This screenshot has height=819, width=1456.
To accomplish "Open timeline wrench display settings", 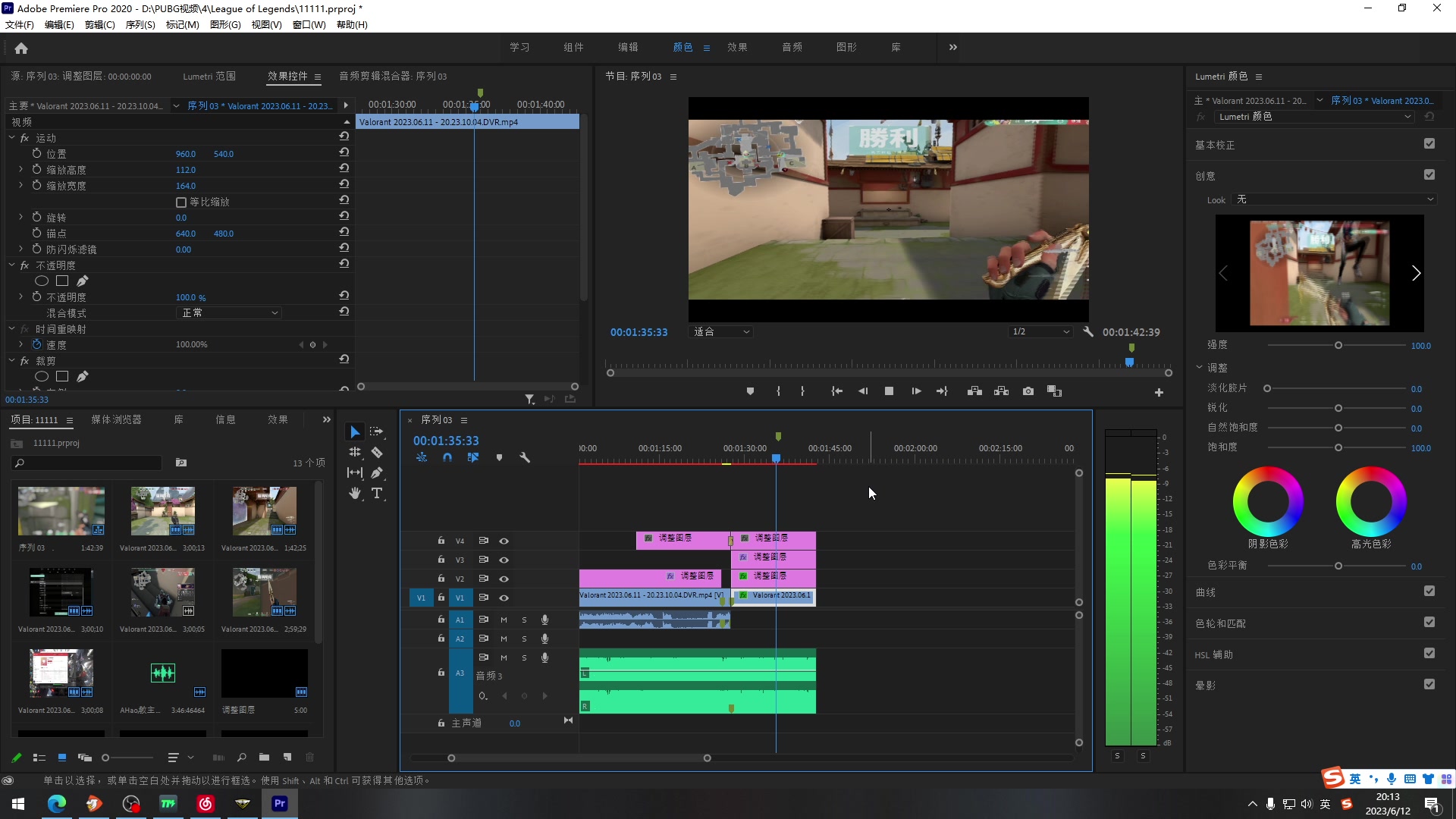I will click(x=524, y=457).
